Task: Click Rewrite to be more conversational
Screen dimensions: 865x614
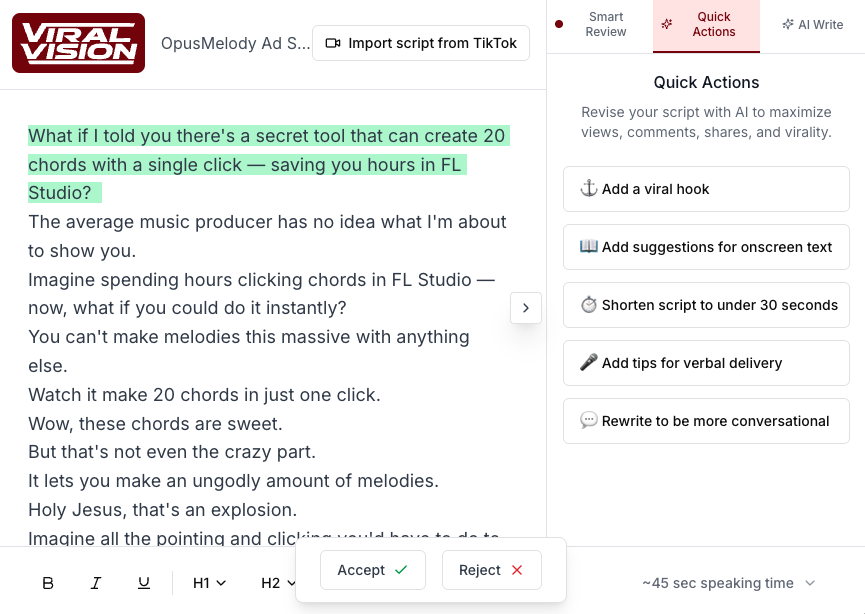Action: (x=706, y=421)
